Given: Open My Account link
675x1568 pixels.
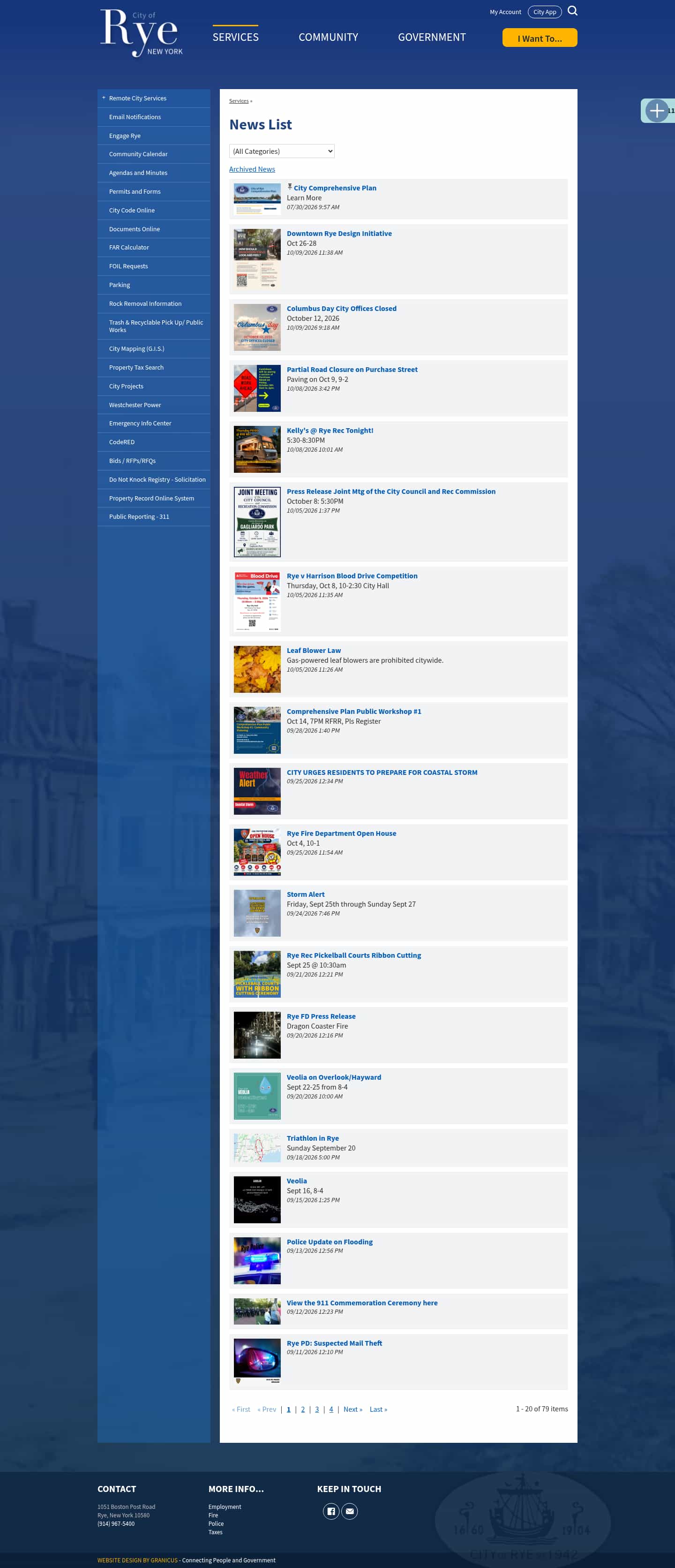Looking at the screenshot, I should [x=505, y=12].
